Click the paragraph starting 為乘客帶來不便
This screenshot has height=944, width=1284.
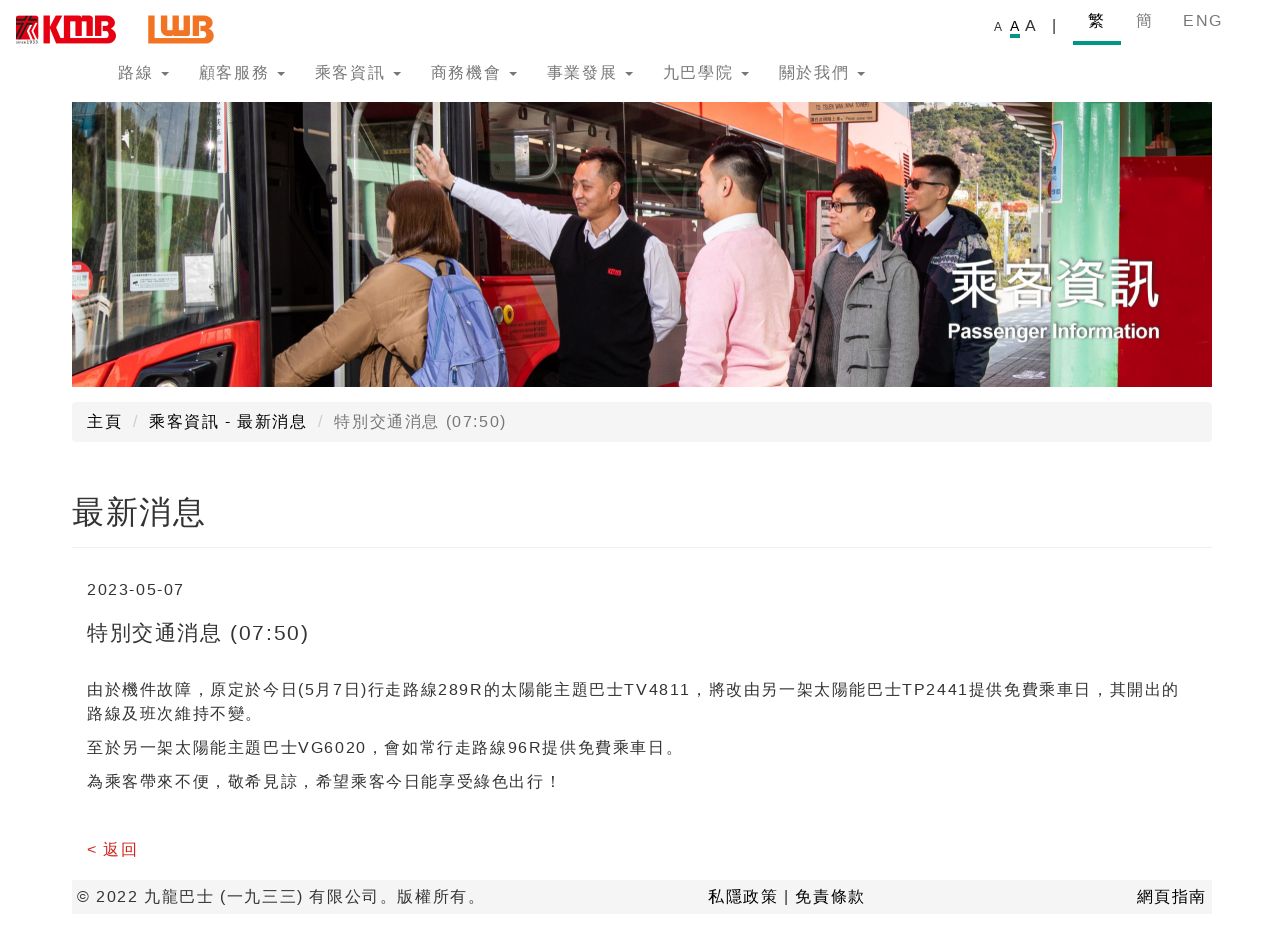pos(324,782)
